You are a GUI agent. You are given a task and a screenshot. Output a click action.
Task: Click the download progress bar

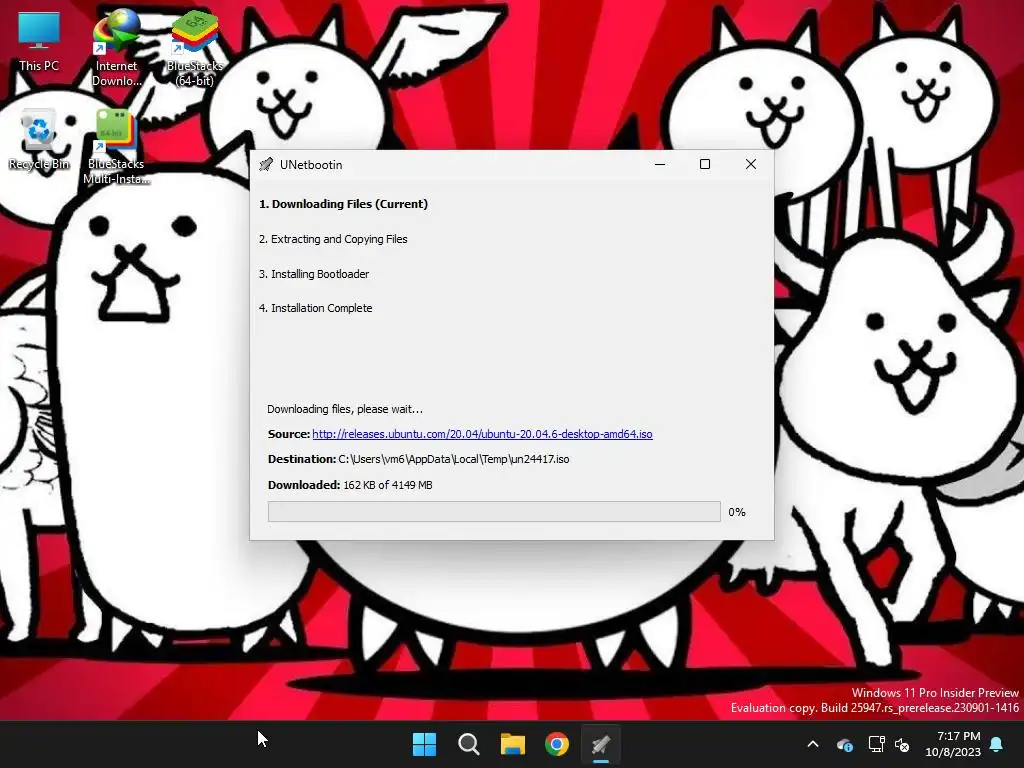tap(494, 512)
